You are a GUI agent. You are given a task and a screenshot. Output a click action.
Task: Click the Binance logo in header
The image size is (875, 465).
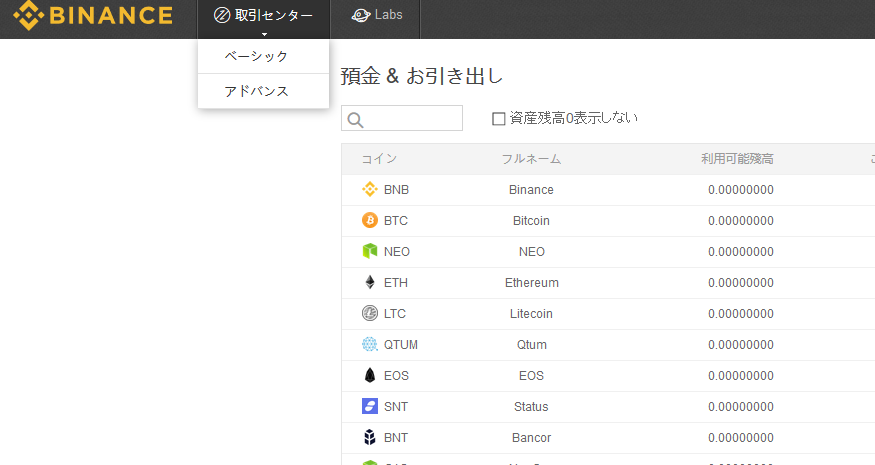click(x=93, y=15)
